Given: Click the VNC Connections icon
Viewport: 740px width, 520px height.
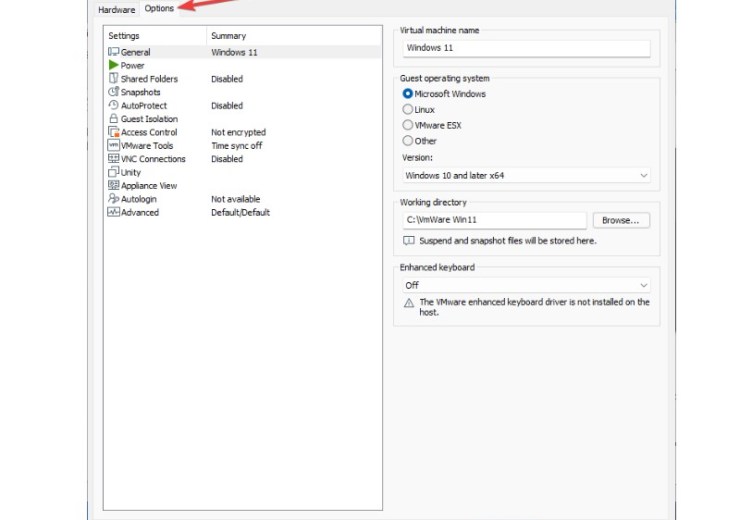Looking at the screenshot, I should [113, 158].
